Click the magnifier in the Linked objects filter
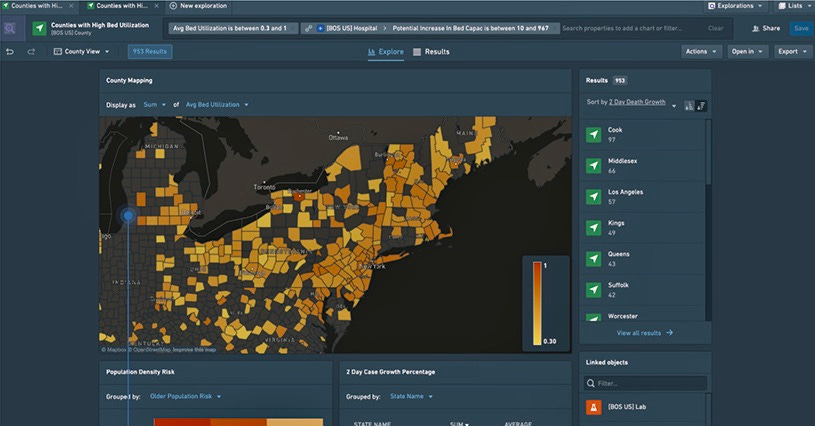The image size is (815, 426). 590,383
